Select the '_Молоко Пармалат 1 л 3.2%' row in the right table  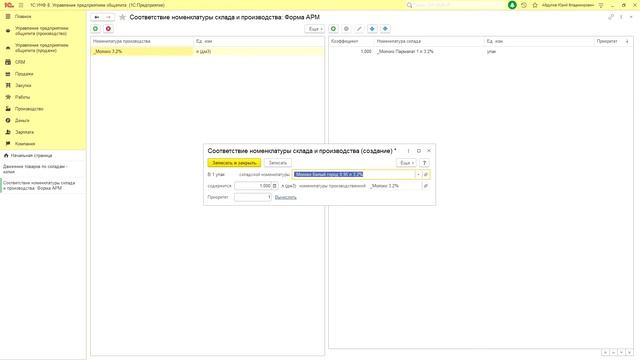pos(481,51)
